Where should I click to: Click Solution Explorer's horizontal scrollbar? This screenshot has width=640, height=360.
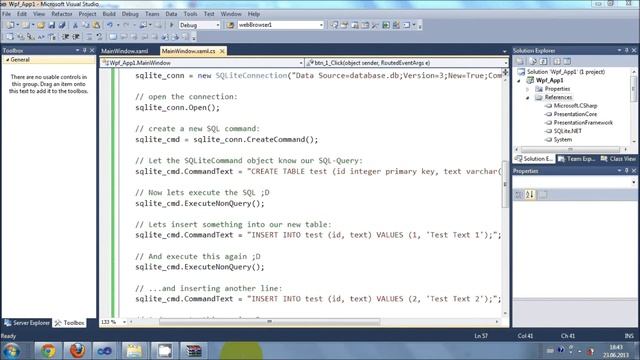(x=570, y=149)
